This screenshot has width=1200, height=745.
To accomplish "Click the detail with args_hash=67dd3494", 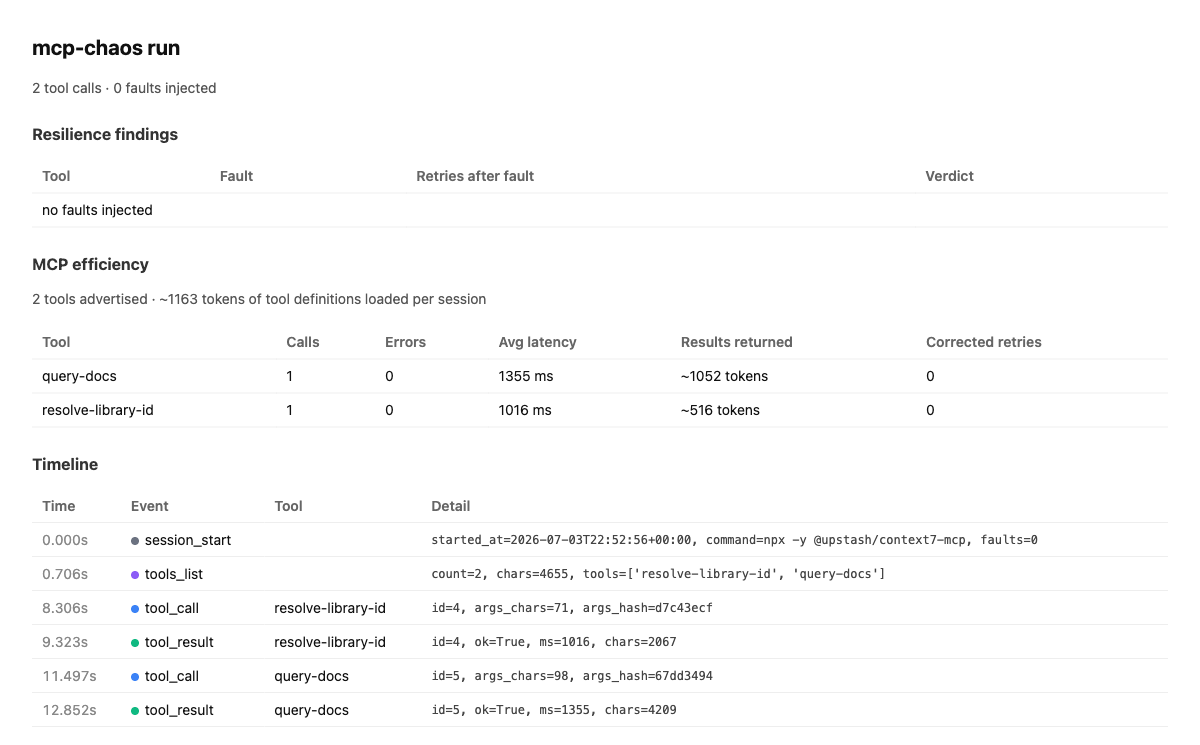I will 572,676.
